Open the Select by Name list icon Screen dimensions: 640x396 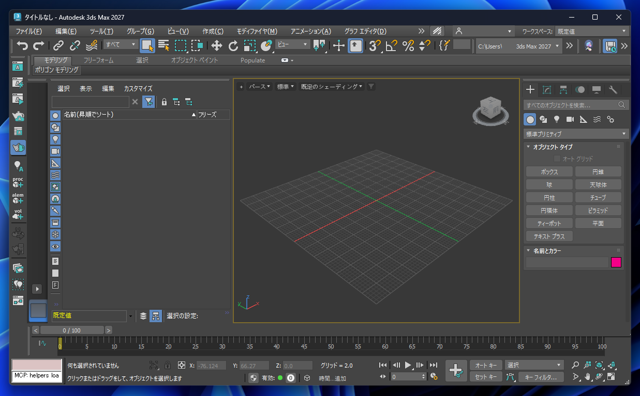164,45
